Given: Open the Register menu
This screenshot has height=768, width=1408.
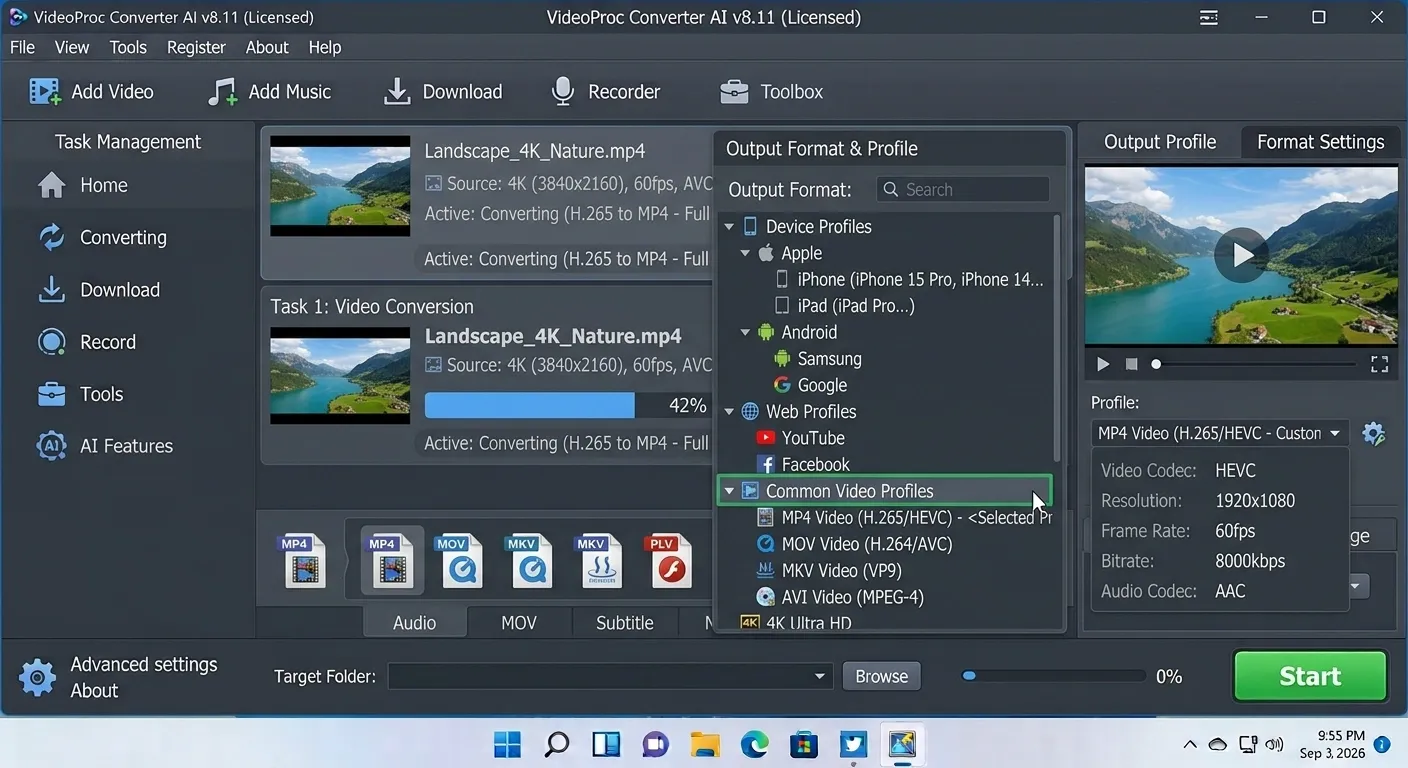Looking at the screenshot, I should click(x=196, y=47).
